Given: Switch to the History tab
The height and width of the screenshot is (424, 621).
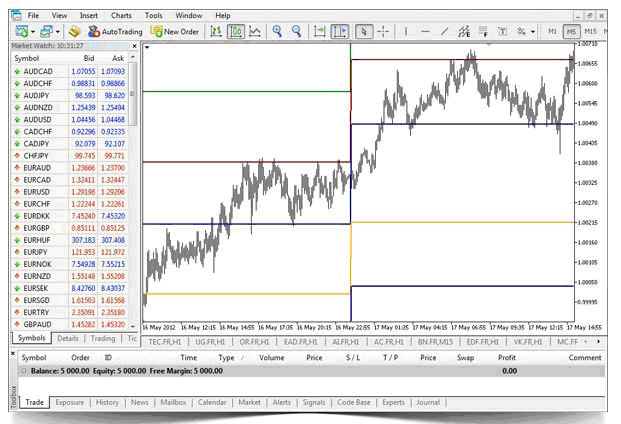Looking at the screenshot, I should (108, 402).
